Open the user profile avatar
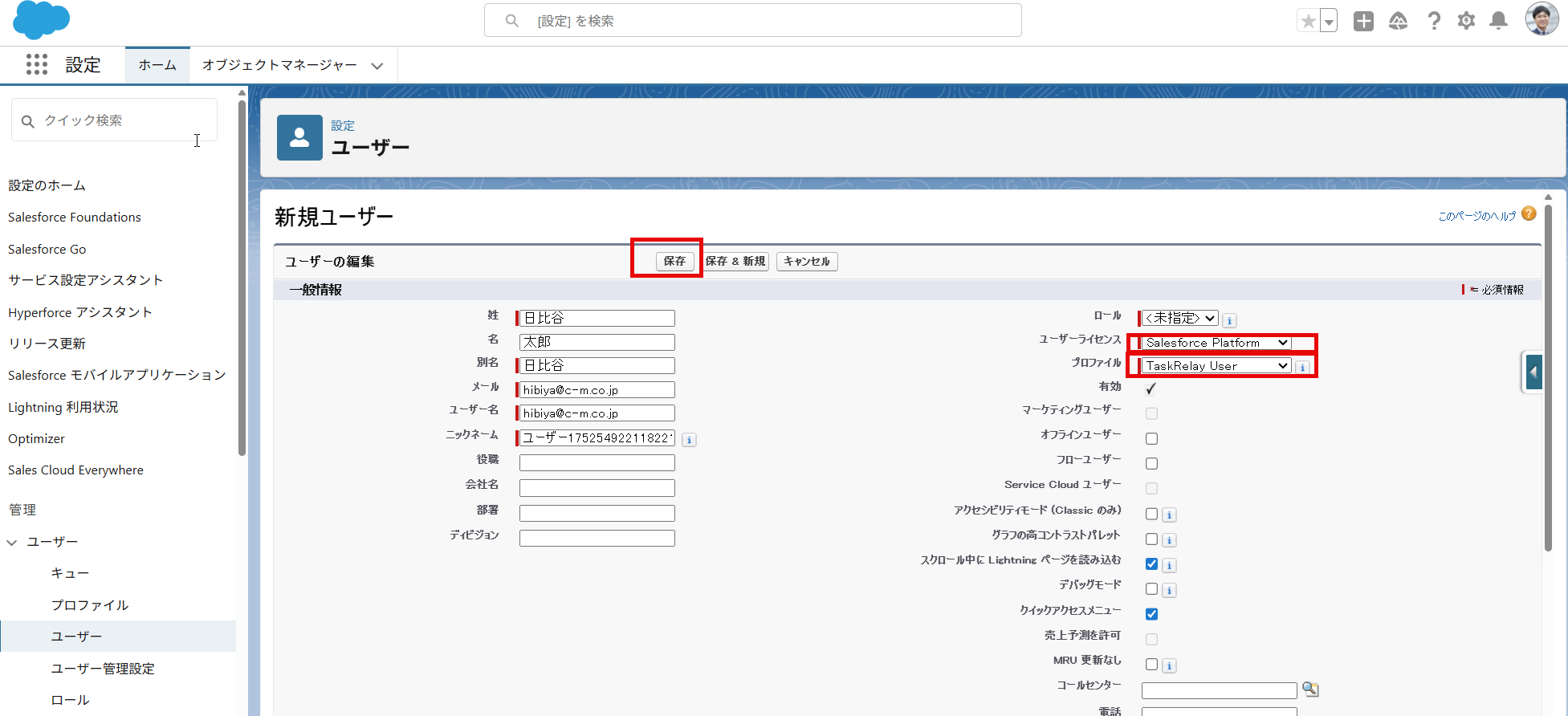The height and width of the screenshot is (716, 1568). click(x=1542, y=19)
